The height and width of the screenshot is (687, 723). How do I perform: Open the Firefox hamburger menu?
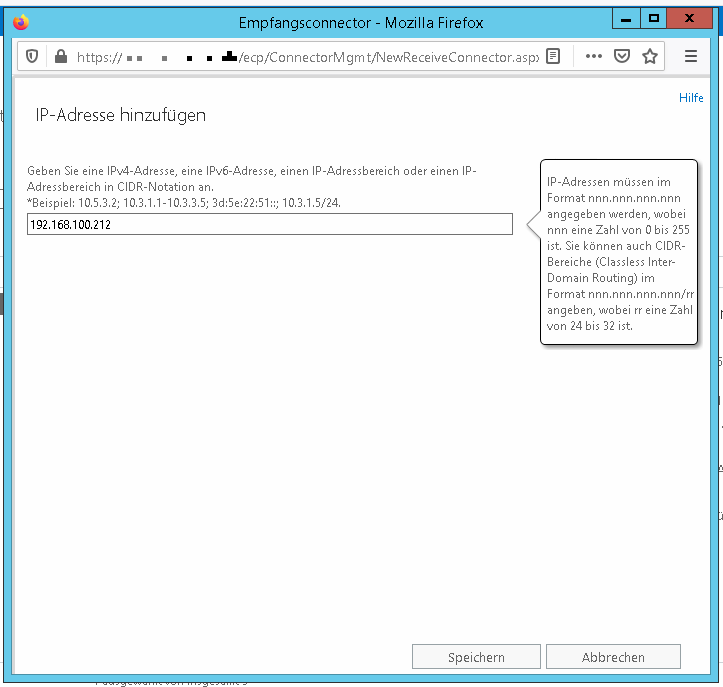click(x=691, y=57)
